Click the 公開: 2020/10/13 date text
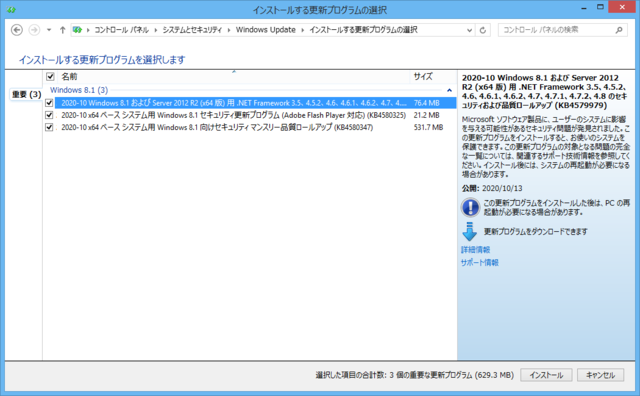Image resolution: width=640 pixels, height=396 pixels. click(492, 188)
